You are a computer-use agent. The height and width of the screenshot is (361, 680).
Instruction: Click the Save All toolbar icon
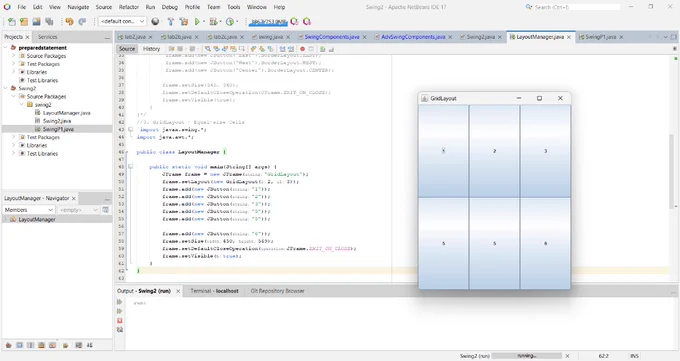pos(49,21)
